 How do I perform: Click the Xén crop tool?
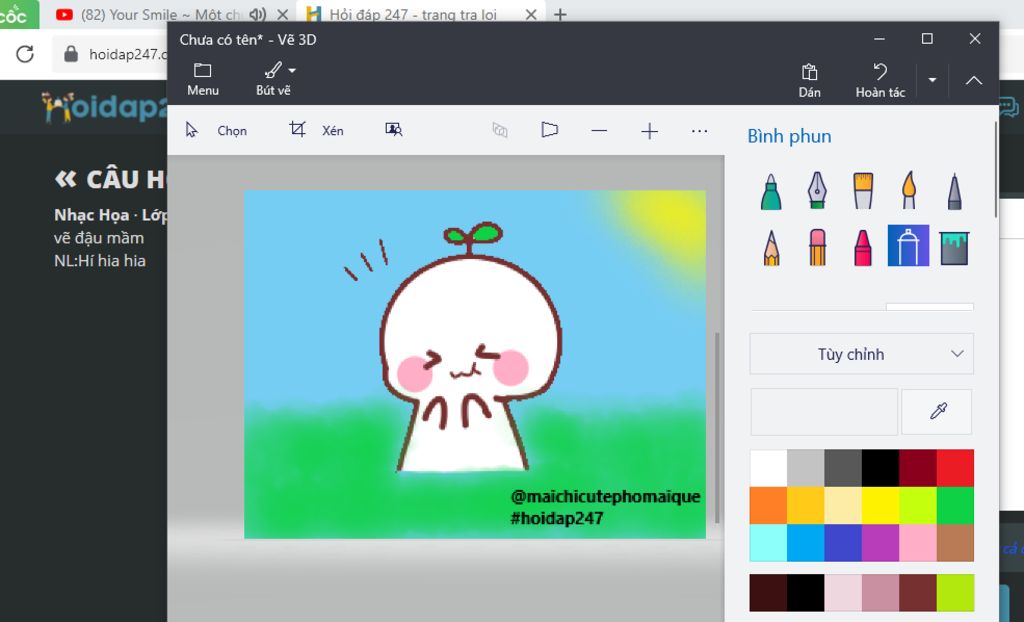coord(316,130)
